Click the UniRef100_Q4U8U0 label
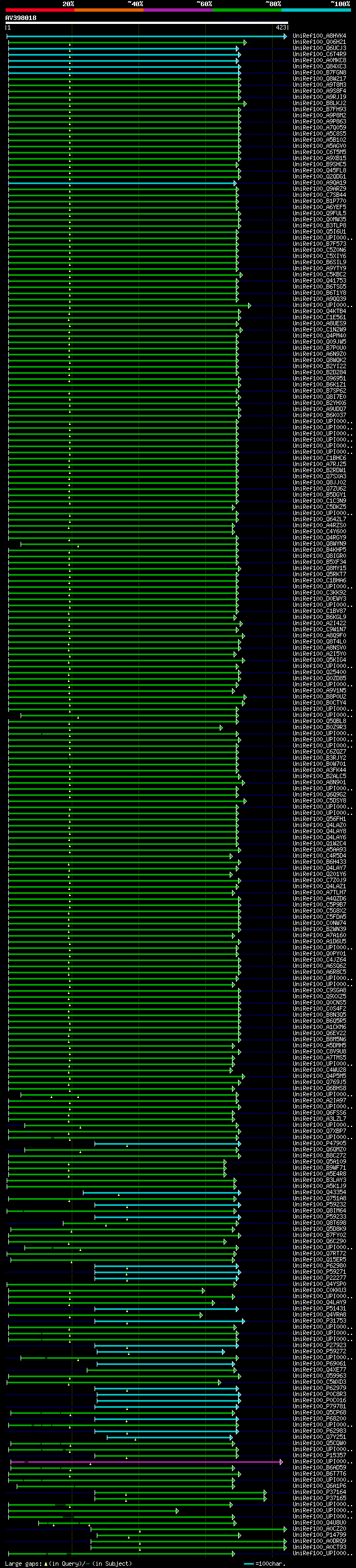Image resolution: width=356 pixels, height=1568 pixels. tap(319, 1522)
